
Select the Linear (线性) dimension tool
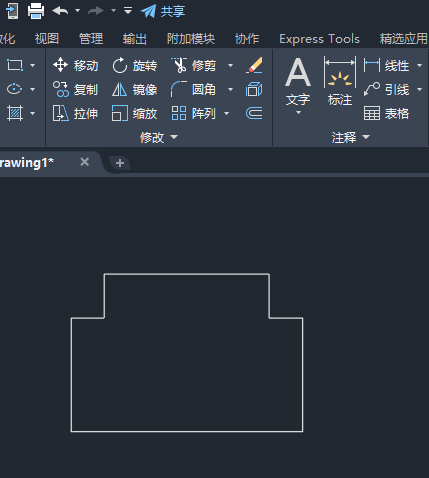tap(387, 65)
